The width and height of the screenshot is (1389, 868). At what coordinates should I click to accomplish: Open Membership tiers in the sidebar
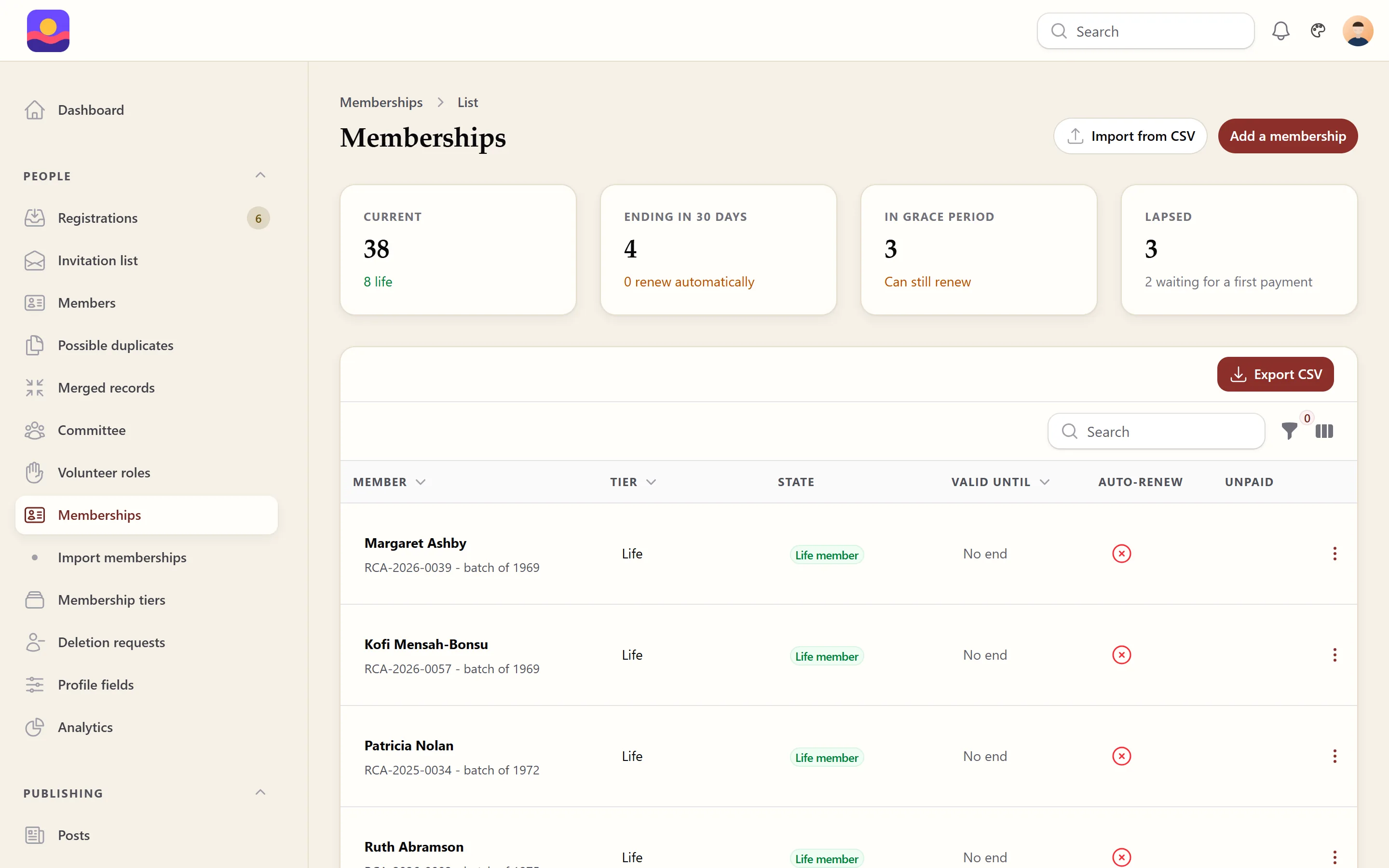(146, 600)
